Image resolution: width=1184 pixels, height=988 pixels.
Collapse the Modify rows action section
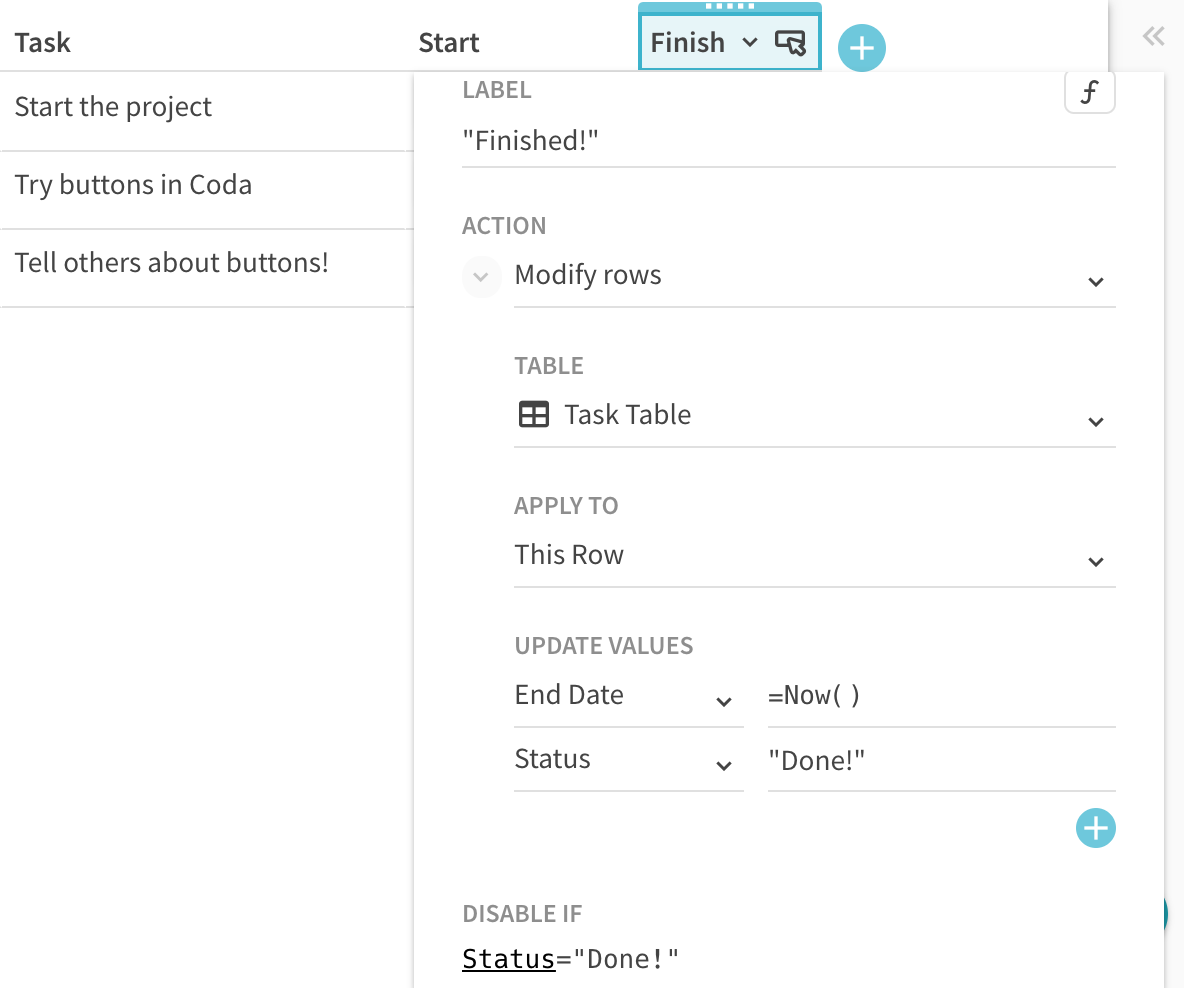[x=481, y=277]
